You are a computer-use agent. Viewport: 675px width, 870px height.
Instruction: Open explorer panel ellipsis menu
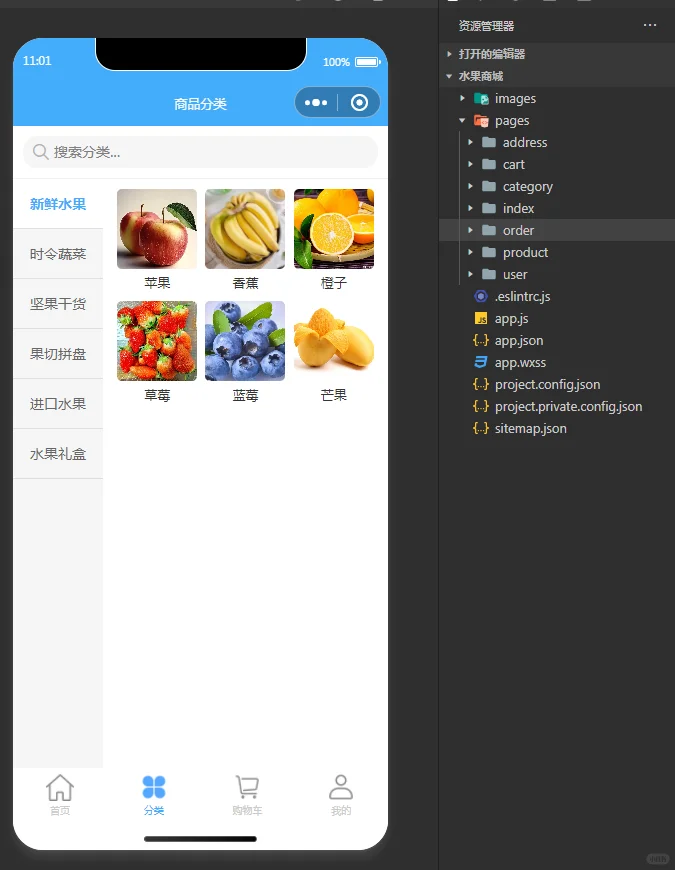tap(649, 26)
